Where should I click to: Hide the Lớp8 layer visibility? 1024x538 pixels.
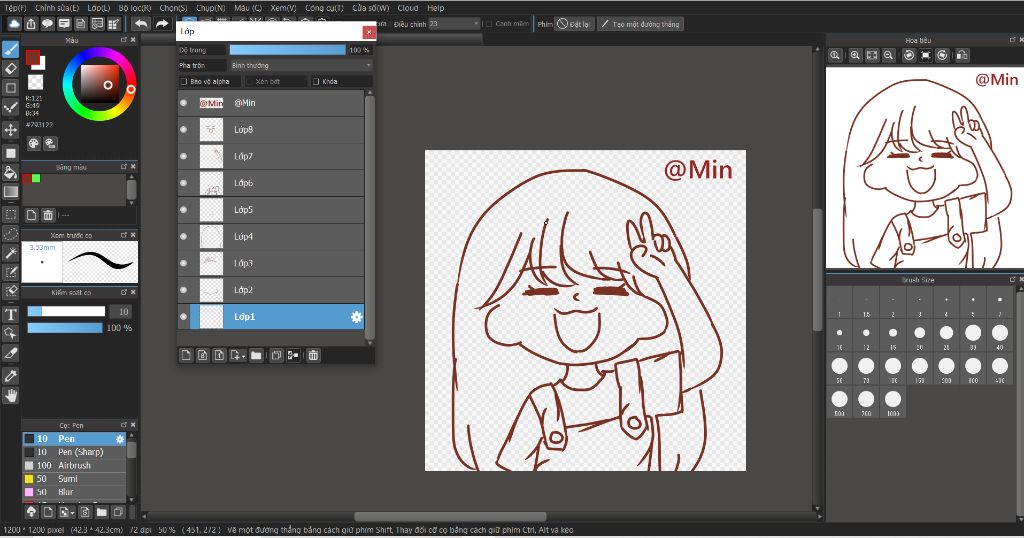point(183,129)
